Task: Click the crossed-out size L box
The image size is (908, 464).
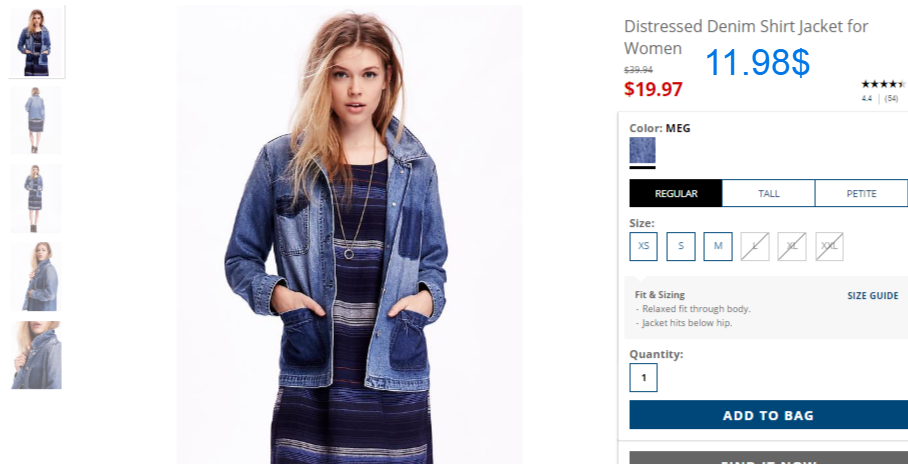Action: [755, 246]
